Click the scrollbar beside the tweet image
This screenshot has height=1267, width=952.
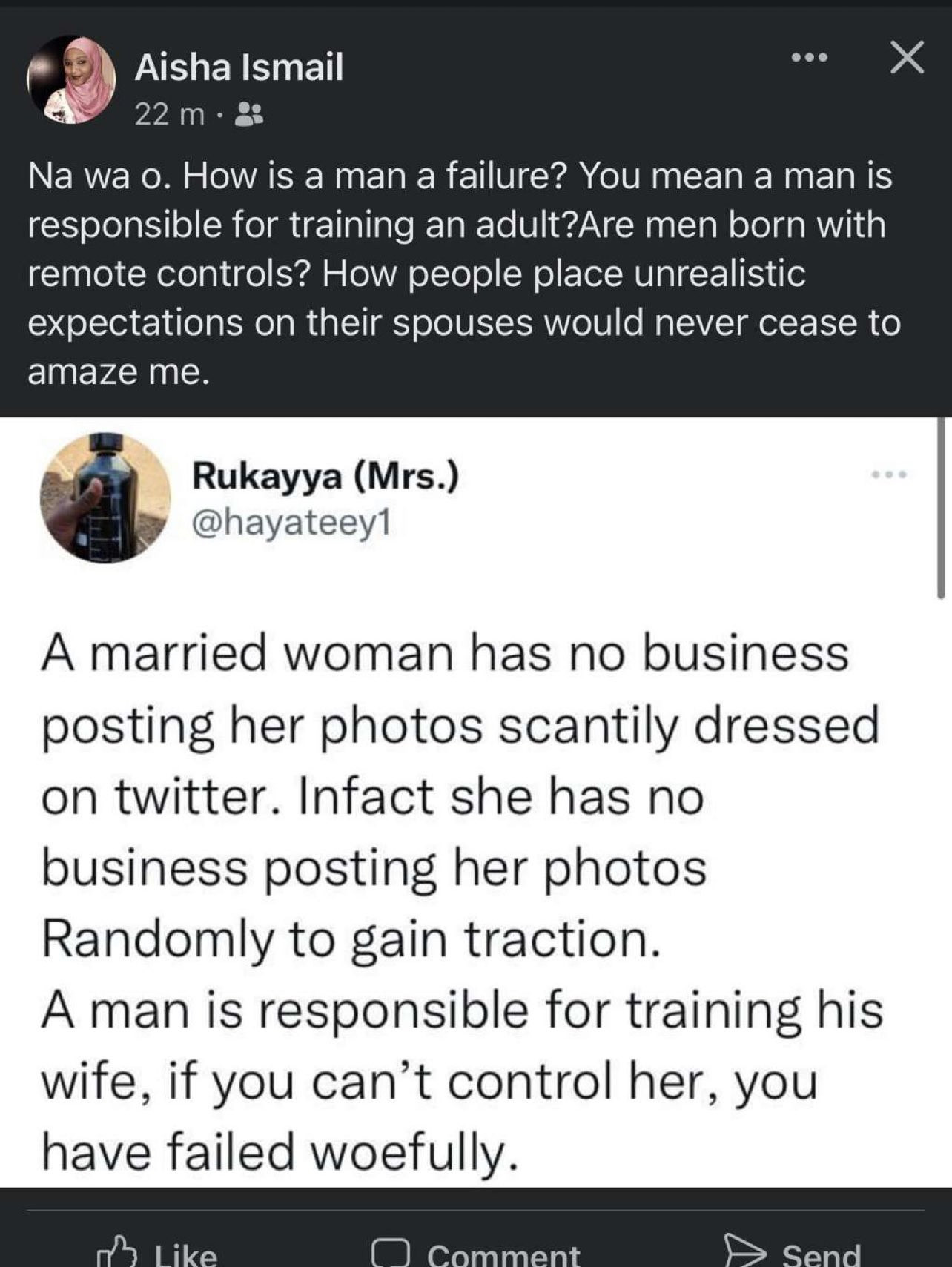pos(941,507)
